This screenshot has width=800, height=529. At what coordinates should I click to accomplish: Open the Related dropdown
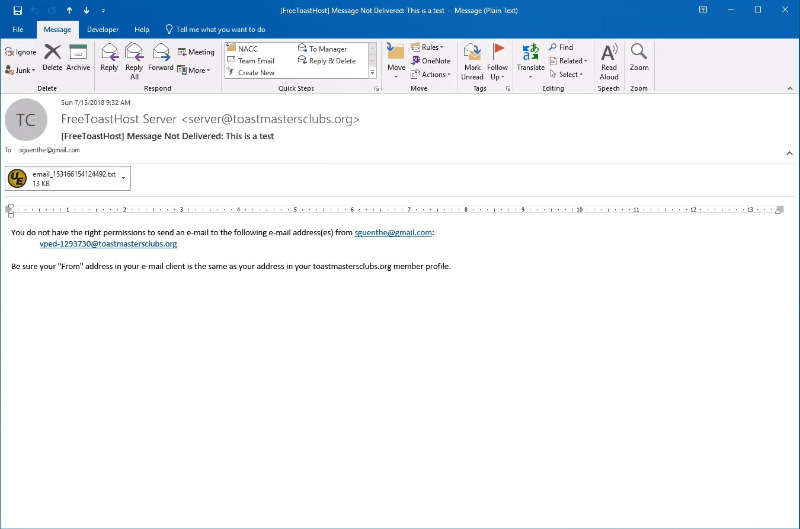click(x=568, y=61)
